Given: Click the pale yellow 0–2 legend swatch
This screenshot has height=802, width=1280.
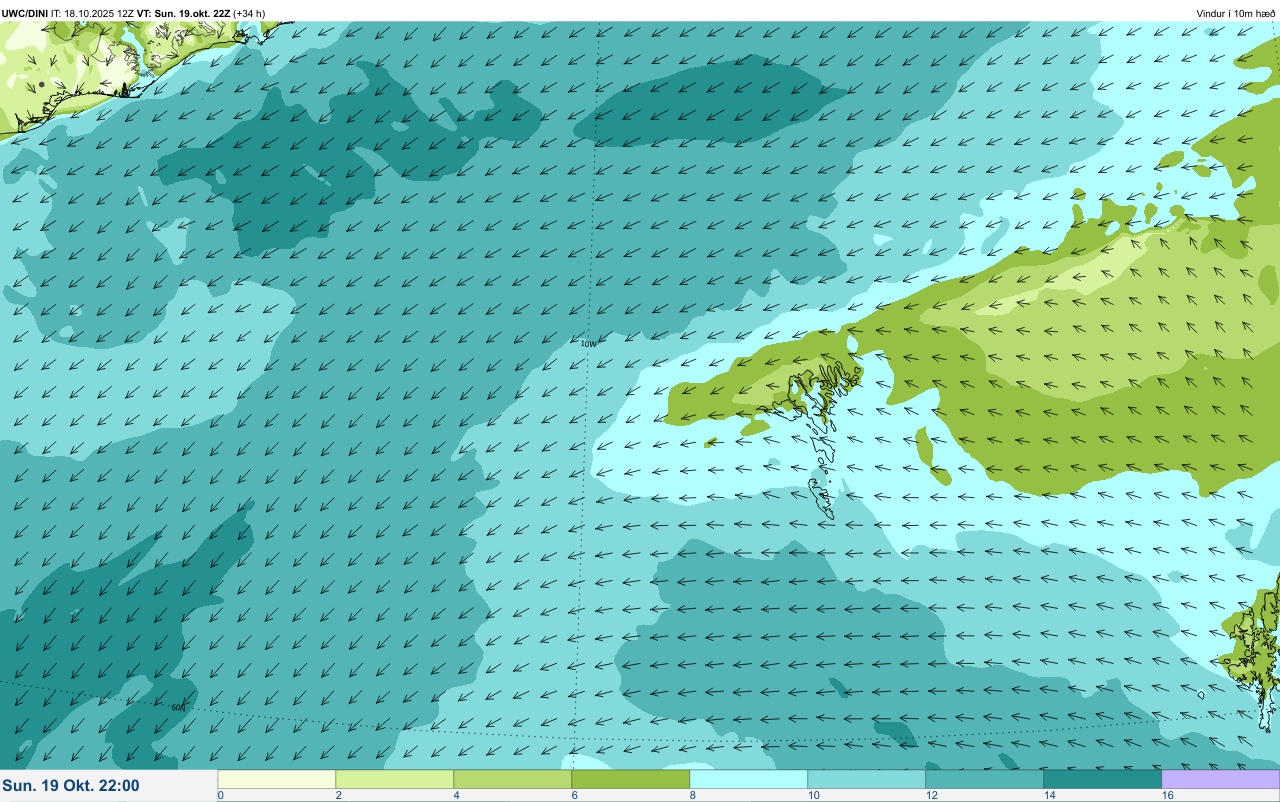Looking at the screenshot, I should click(x=277, y=779).
